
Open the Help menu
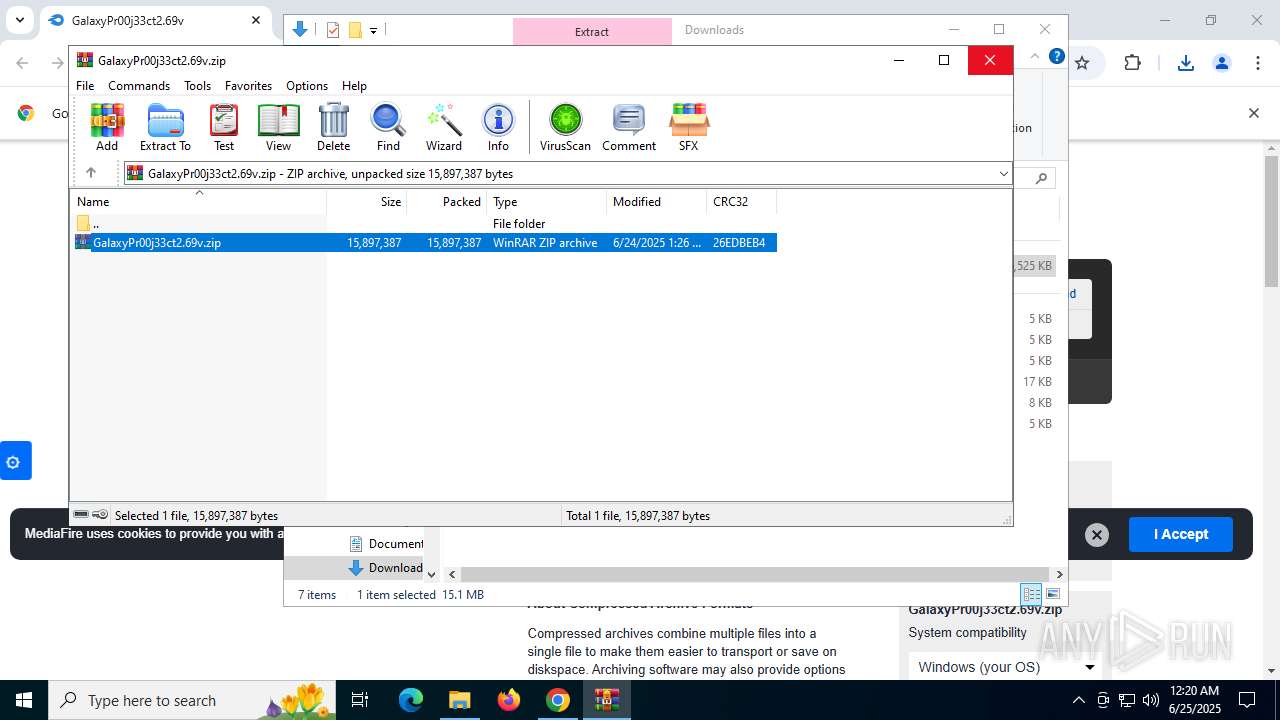tap(354, 86)
